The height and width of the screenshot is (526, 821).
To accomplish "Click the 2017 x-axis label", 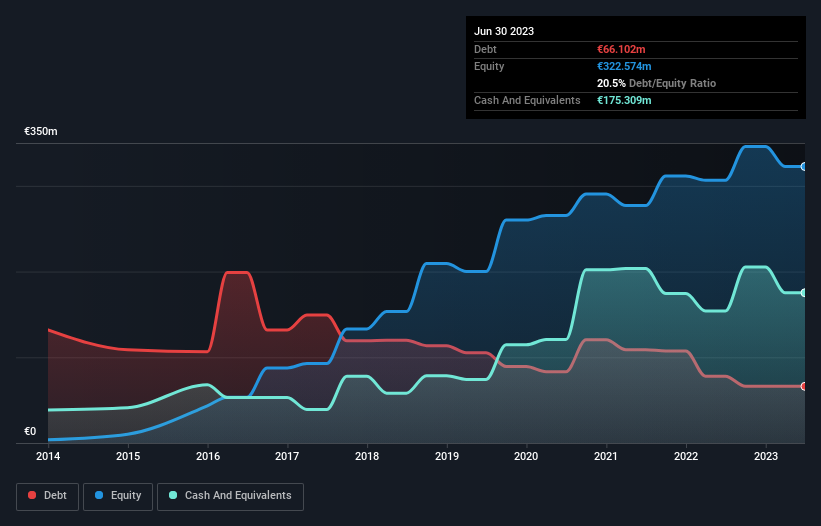I will coord(287,456).
